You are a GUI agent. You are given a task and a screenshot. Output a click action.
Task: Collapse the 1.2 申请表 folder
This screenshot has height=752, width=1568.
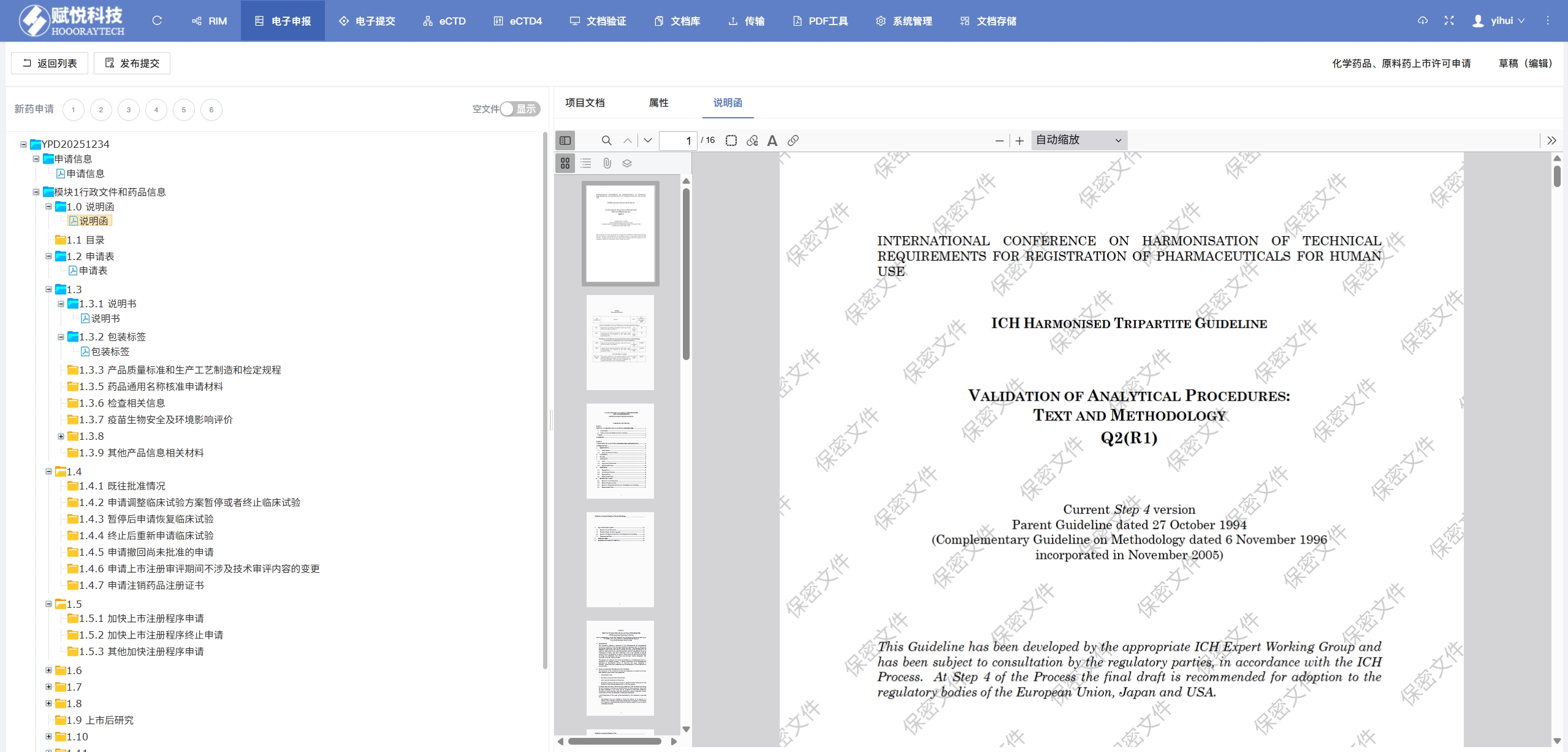click(x=48, y=256)
